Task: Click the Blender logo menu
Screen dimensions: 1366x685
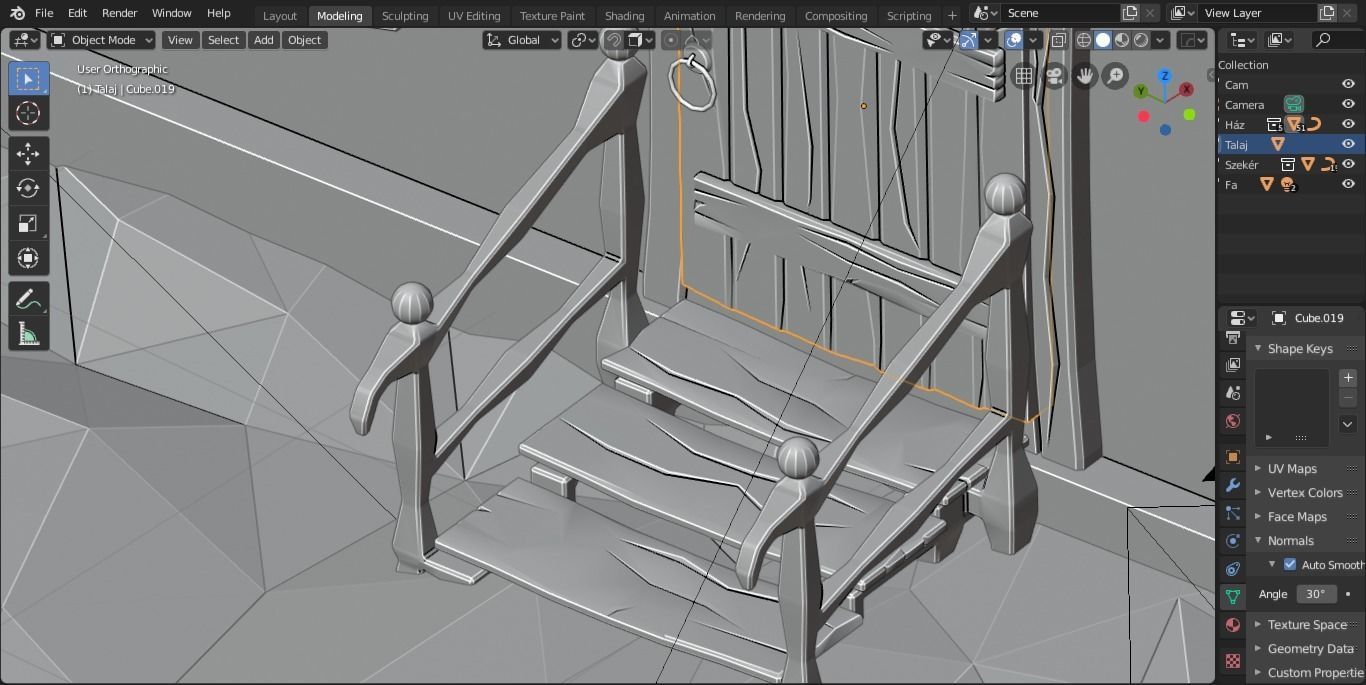Action: coord(17,13)
